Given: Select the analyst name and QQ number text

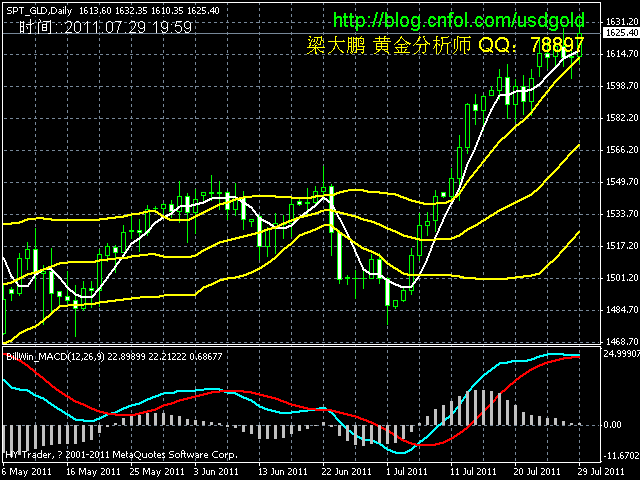Looking at the screenshot, I should click(x=445, y=45).
